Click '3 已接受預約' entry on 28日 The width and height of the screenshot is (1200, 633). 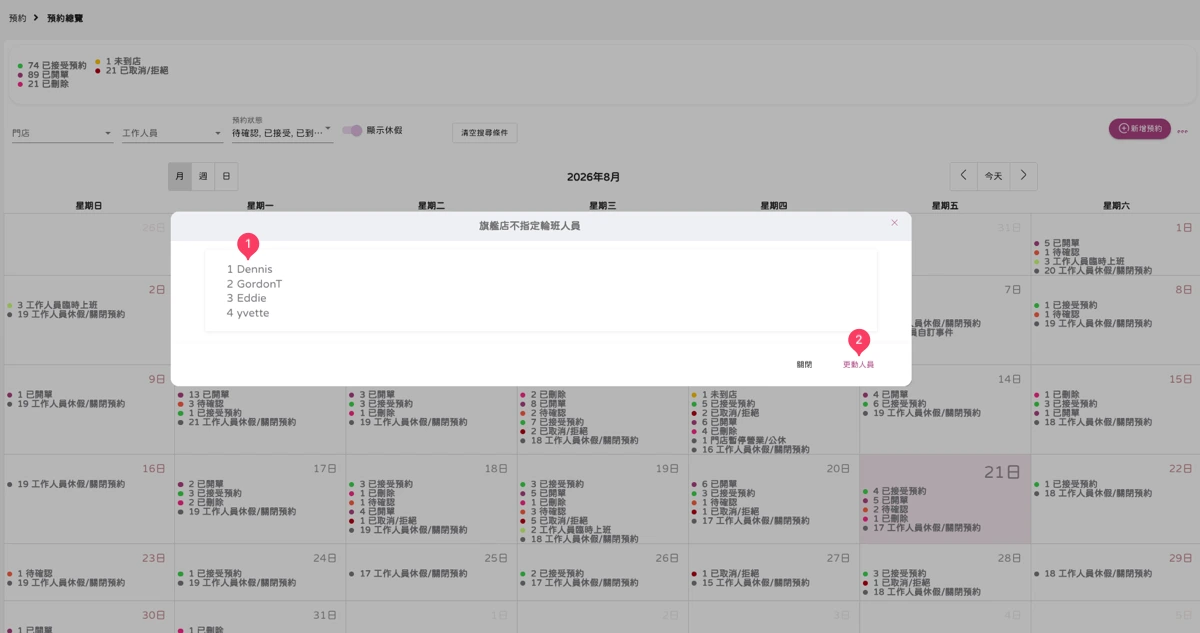898,574
